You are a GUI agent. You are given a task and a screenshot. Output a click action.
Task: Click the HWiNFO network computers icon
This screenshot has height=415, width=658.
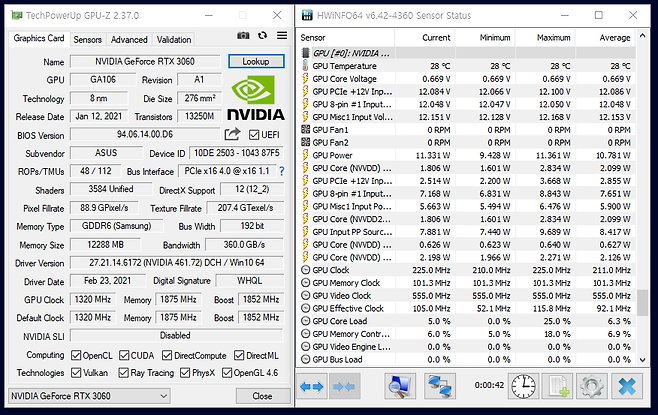pyautogui.click(x=440, y=386)
